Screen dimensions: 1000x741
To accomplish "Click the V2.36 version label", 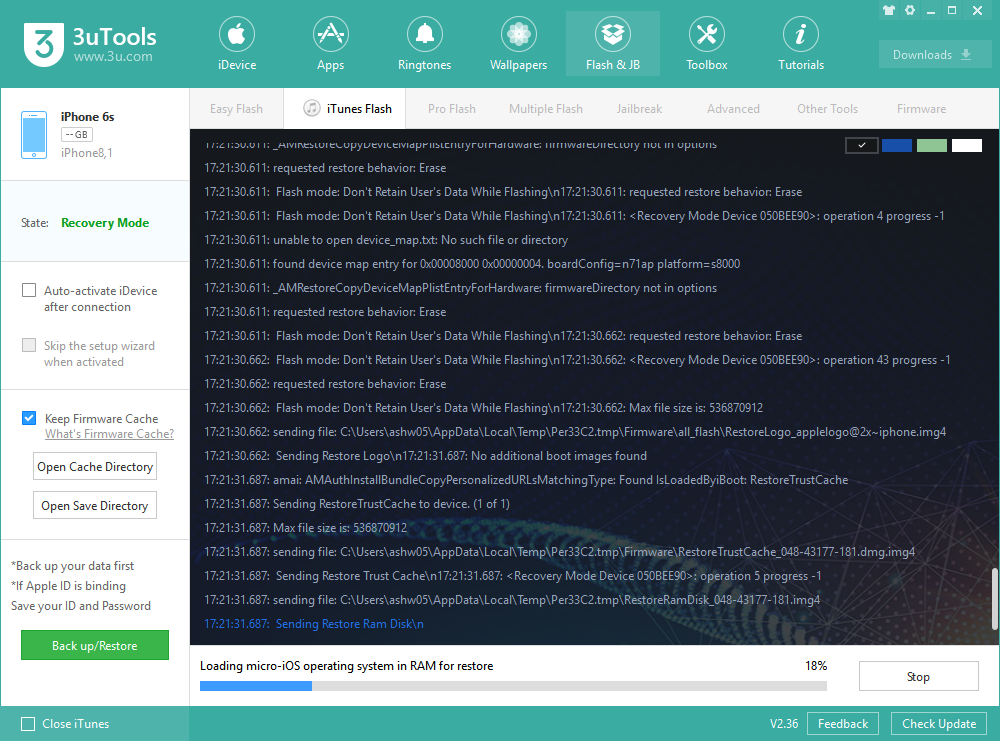I will (x=784, y=724).
